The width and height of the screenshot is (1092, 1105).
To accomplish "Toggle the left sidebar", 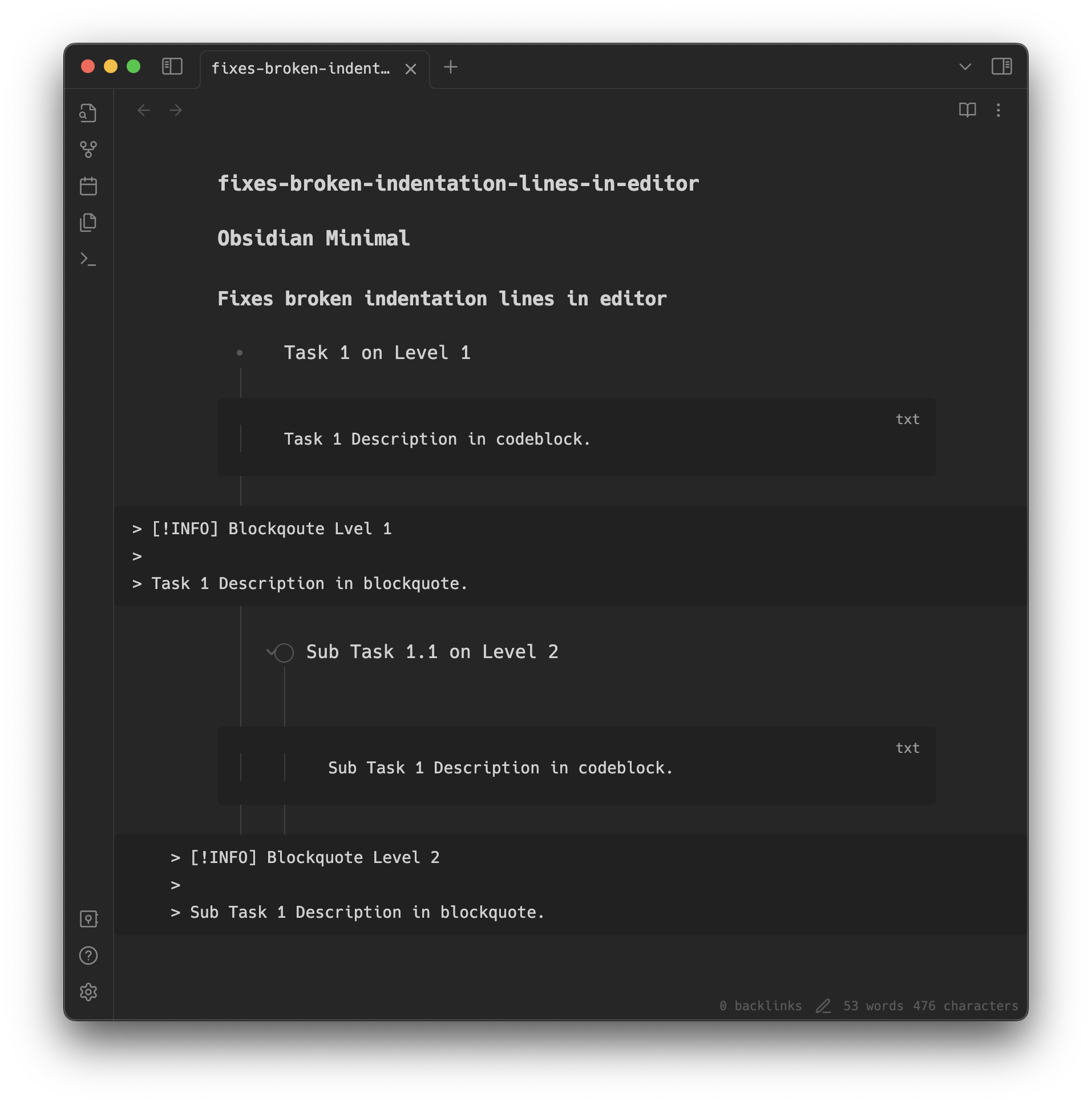I will tap(172, 67).
